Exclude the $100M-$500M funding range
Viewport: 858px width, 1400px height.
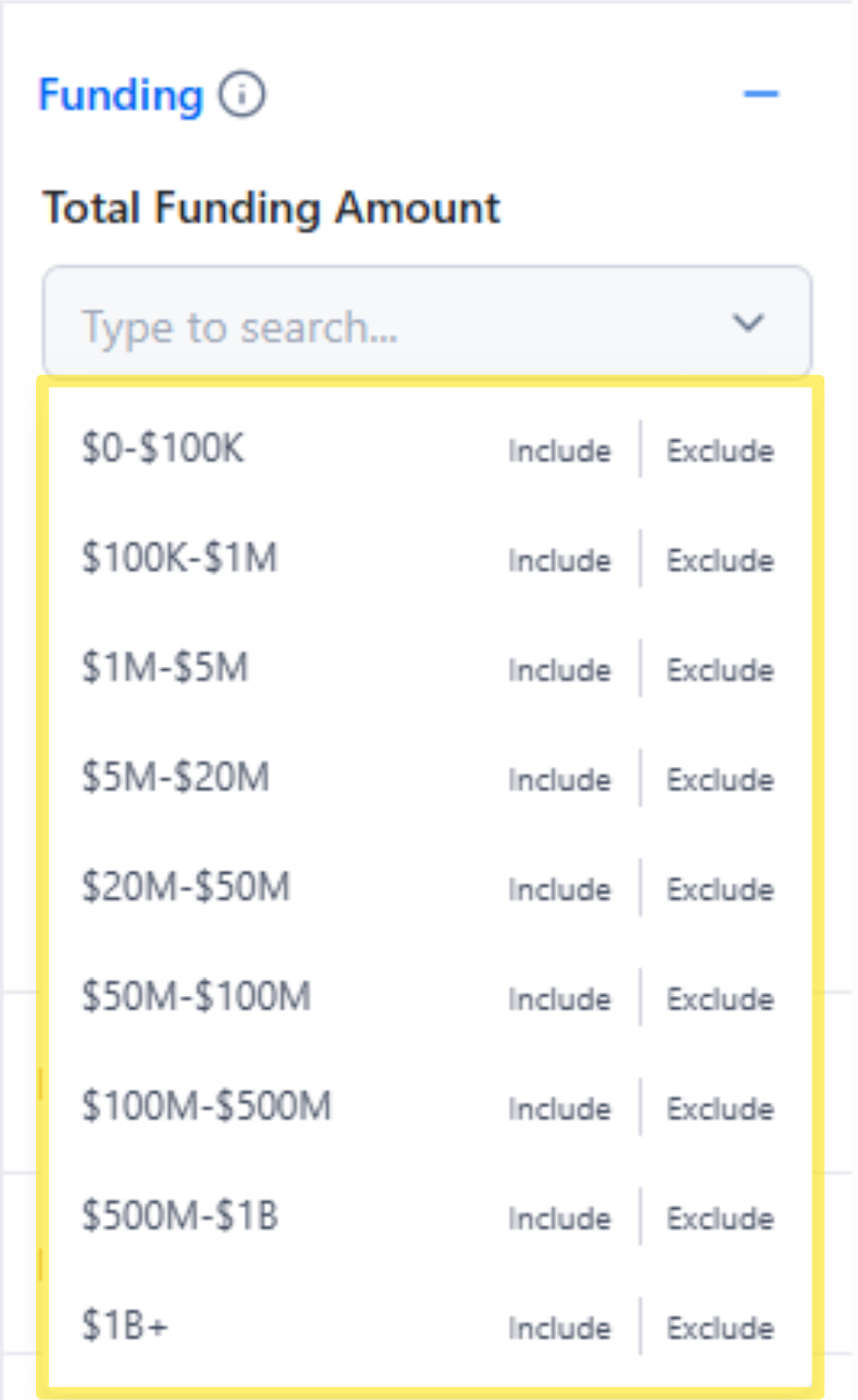pyautogui.click(x=720, y=1108)
